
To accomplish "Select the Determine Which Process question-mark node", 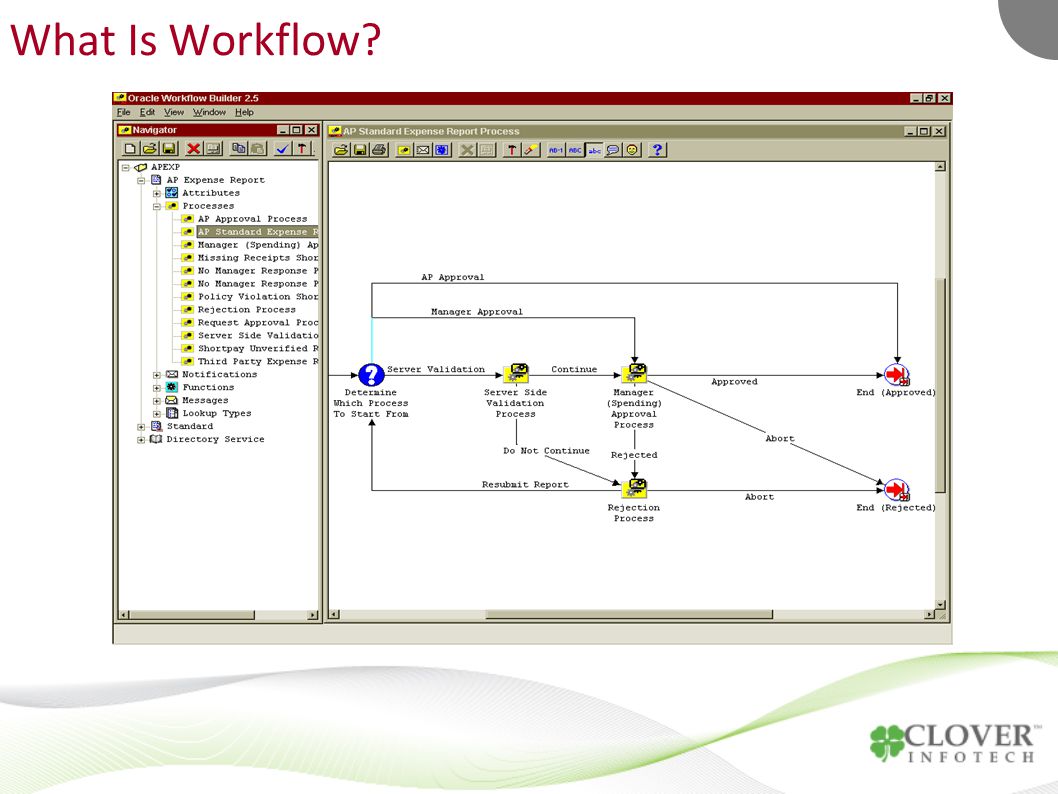I will pyautogui.click(x=371, y=374).
